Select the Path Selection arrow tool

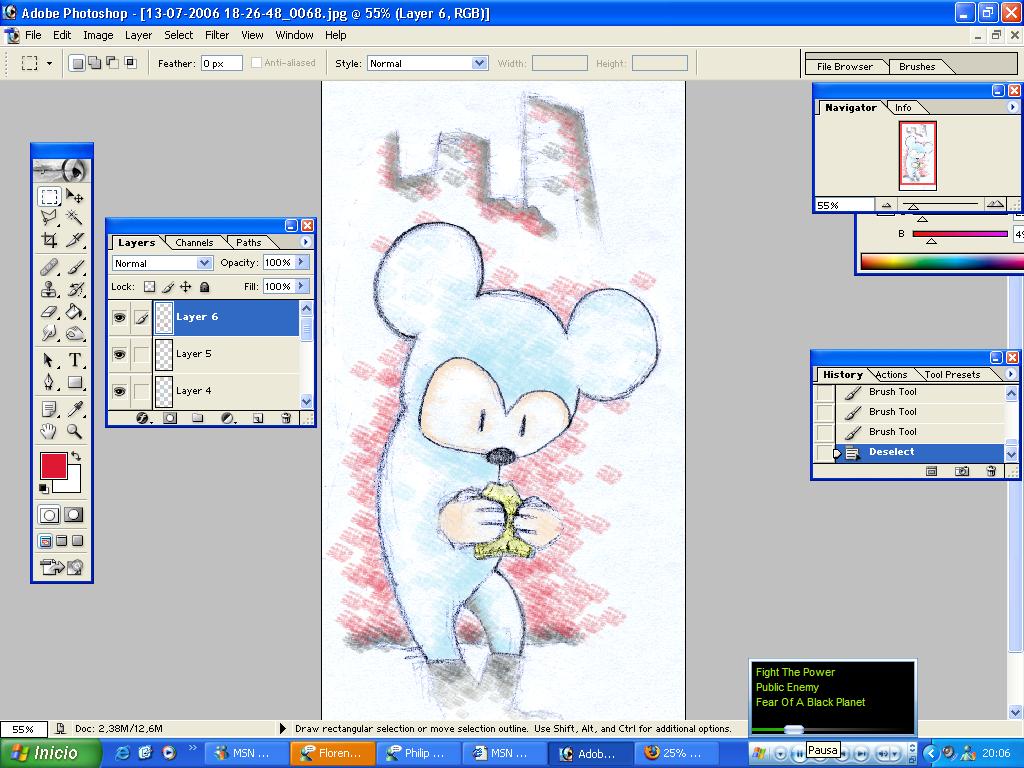click(49, 360)
